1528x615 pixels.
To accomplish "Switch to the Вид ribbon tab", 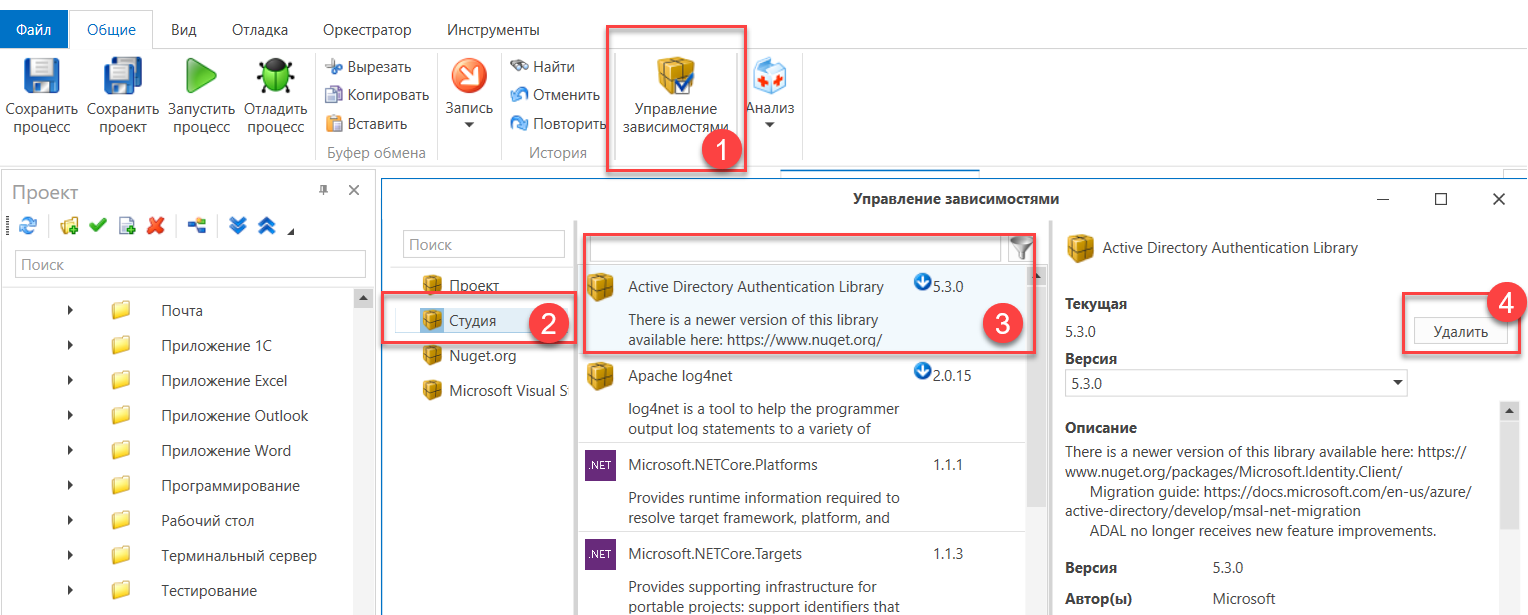I will tap(183, 30).
